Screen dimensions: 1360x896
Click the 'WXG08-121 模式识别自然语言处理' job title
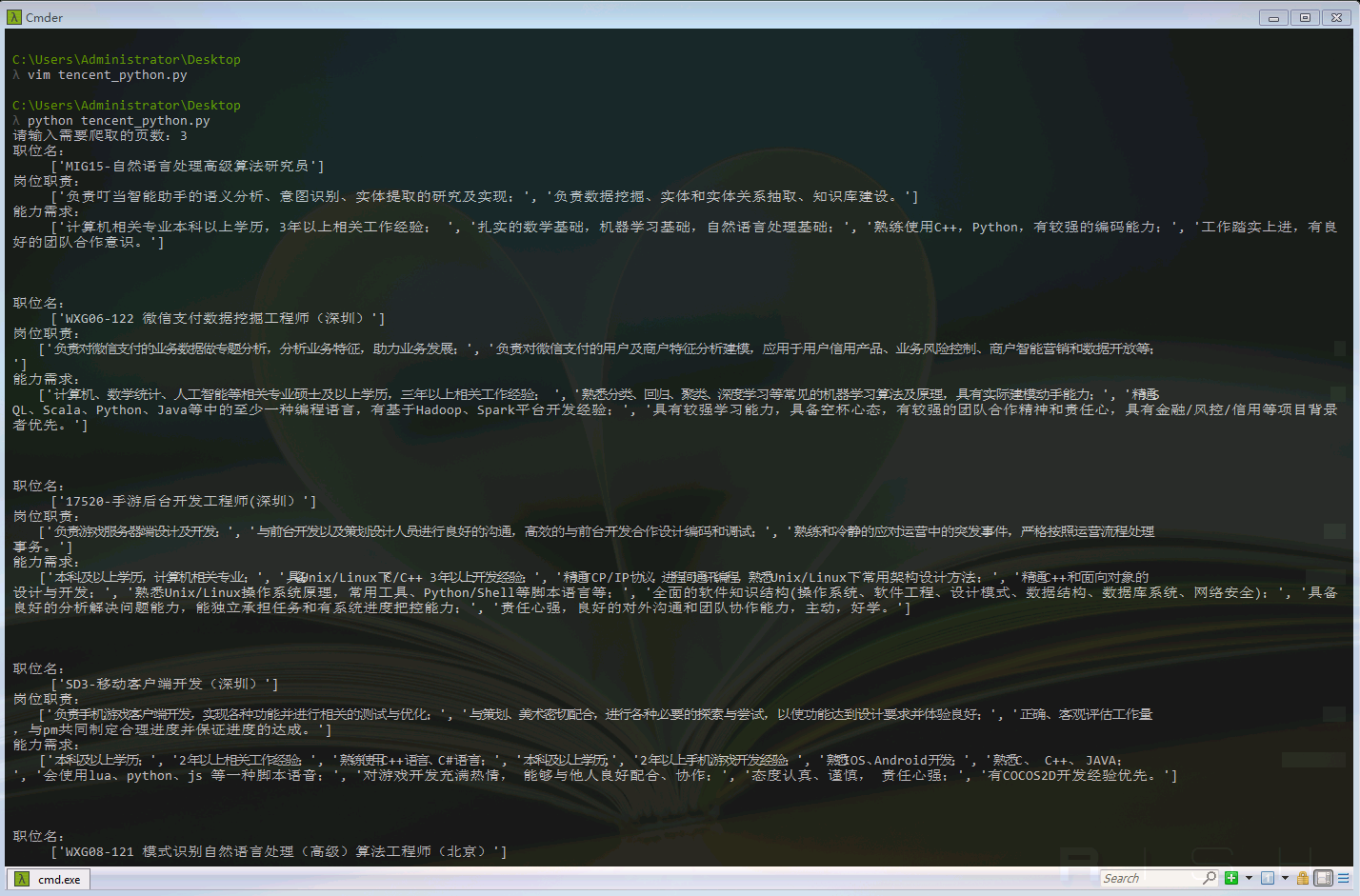278,851
